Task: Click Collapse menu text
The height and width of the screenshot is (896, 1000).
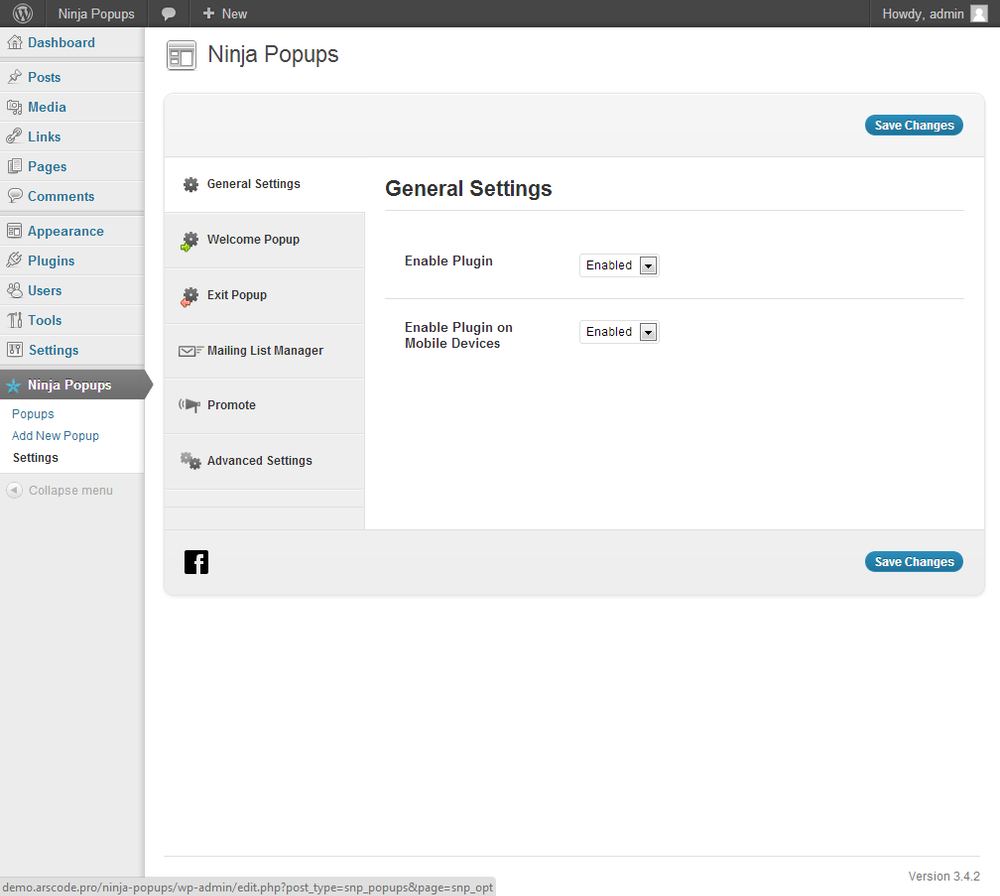Action: click(71, 490)
